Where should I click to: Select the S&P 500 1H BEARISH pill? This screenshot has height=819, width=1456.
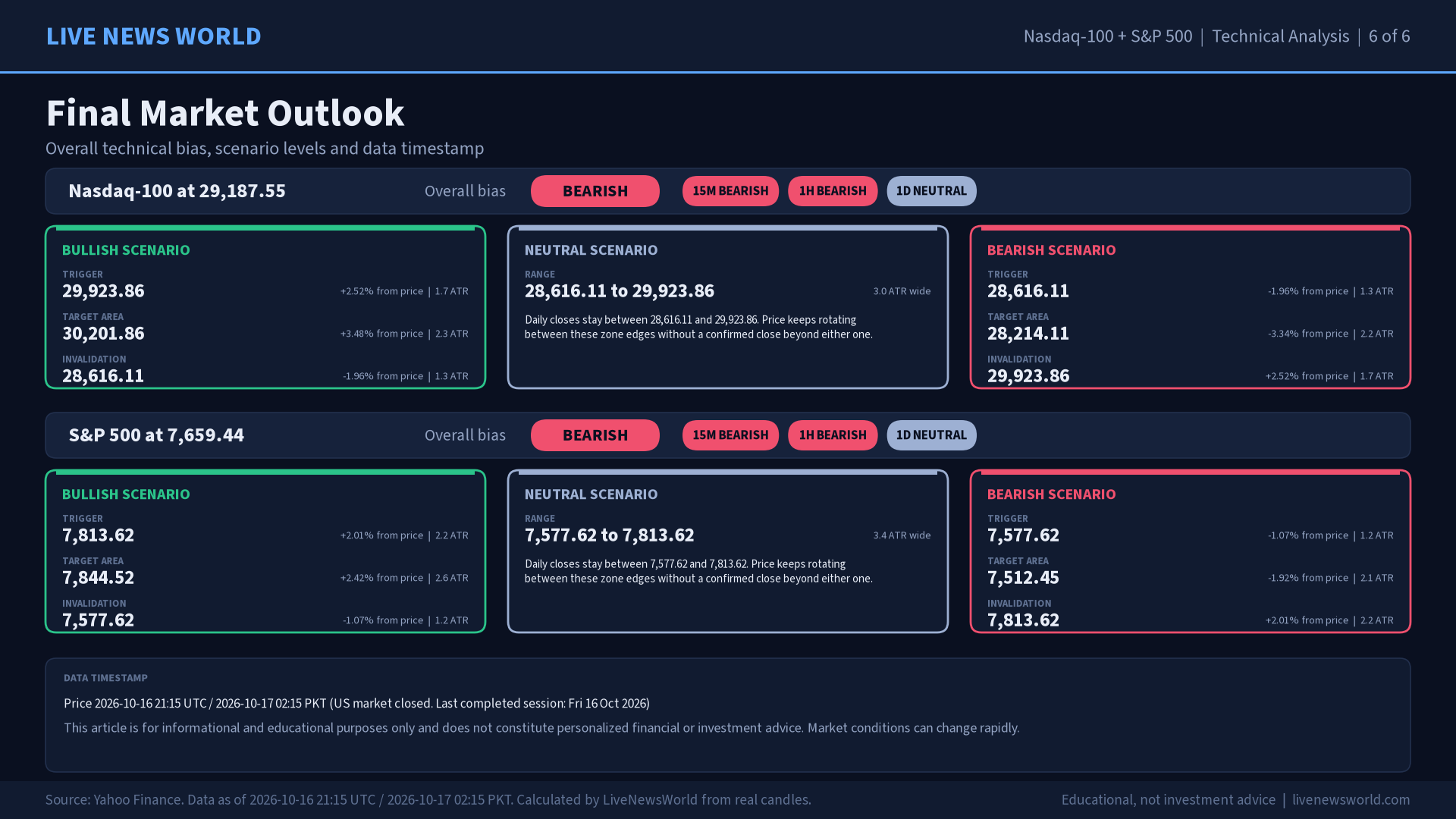coord(833,435)
